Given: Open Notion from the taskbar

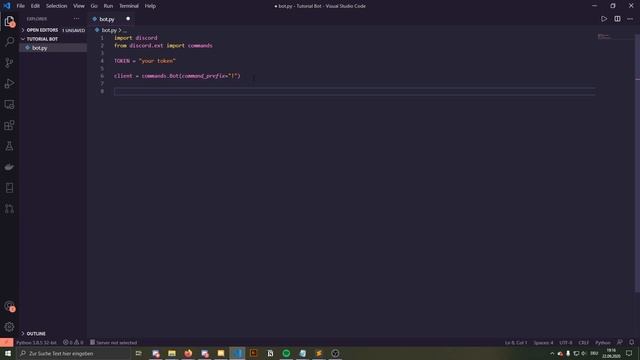Looking at the screenshot, I should 270,353.
